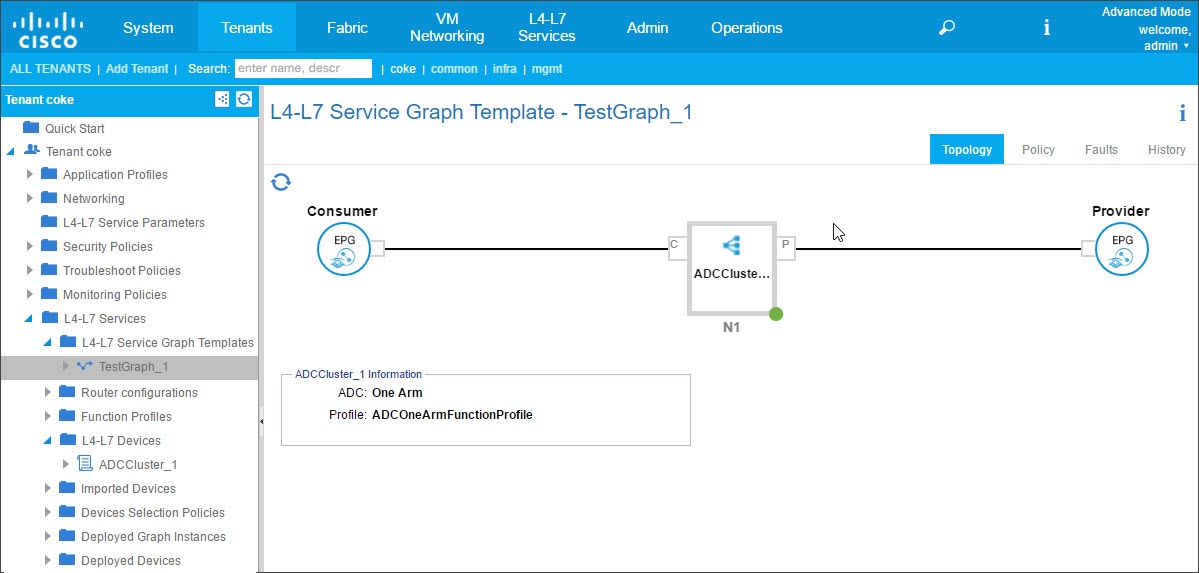
Task: Click the info icon in top header
Action: pyautogui.click(x=1046, y=28)
